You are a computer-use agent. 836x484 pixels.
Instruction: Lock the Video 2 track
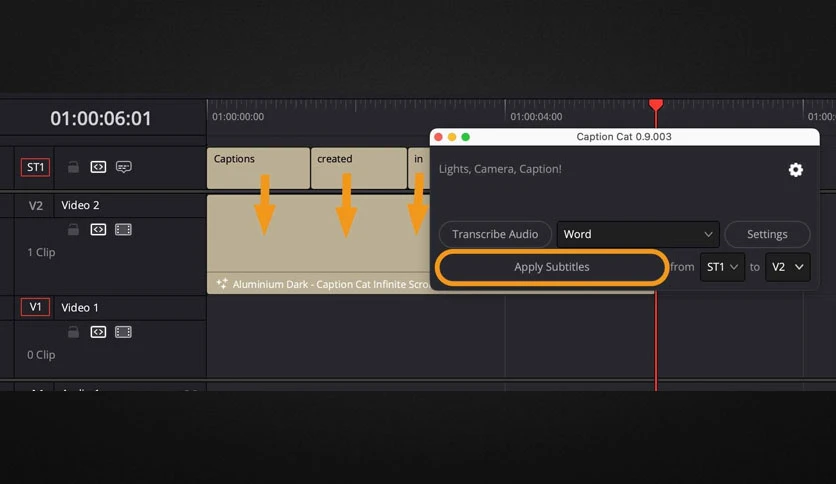(73, 230)
